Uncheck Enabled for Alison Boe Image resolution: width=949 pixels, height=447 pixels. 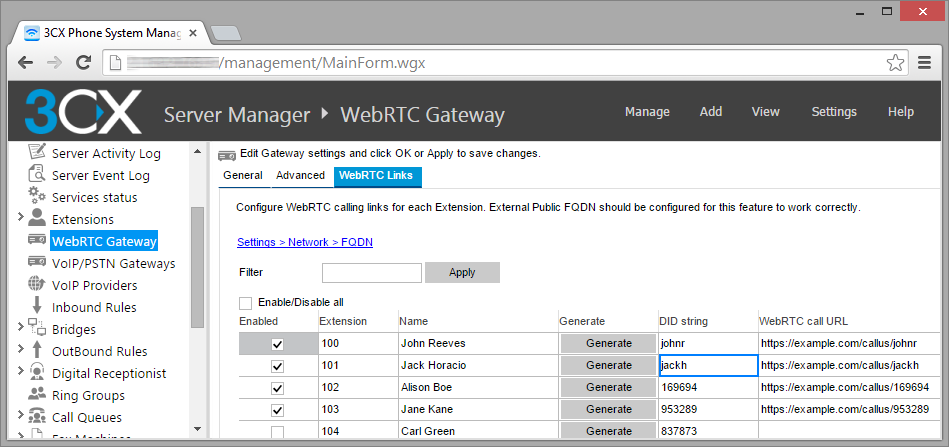coord(277,388)
